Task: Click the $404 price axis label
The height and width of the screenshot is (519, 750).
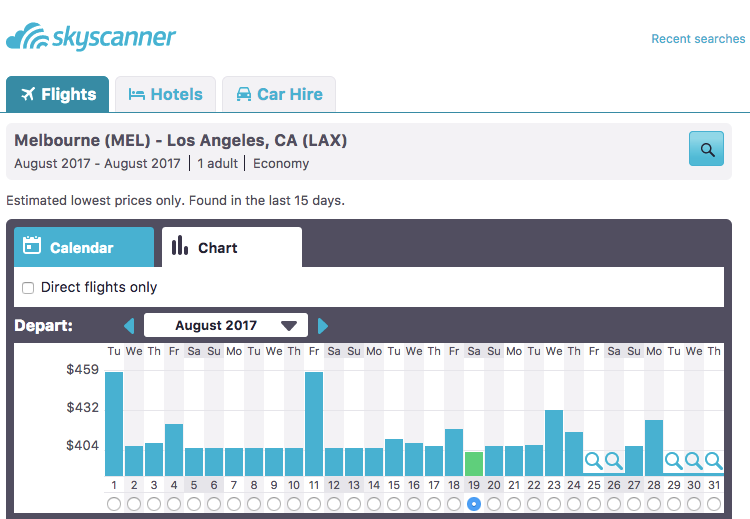Action: coord(82,445)
